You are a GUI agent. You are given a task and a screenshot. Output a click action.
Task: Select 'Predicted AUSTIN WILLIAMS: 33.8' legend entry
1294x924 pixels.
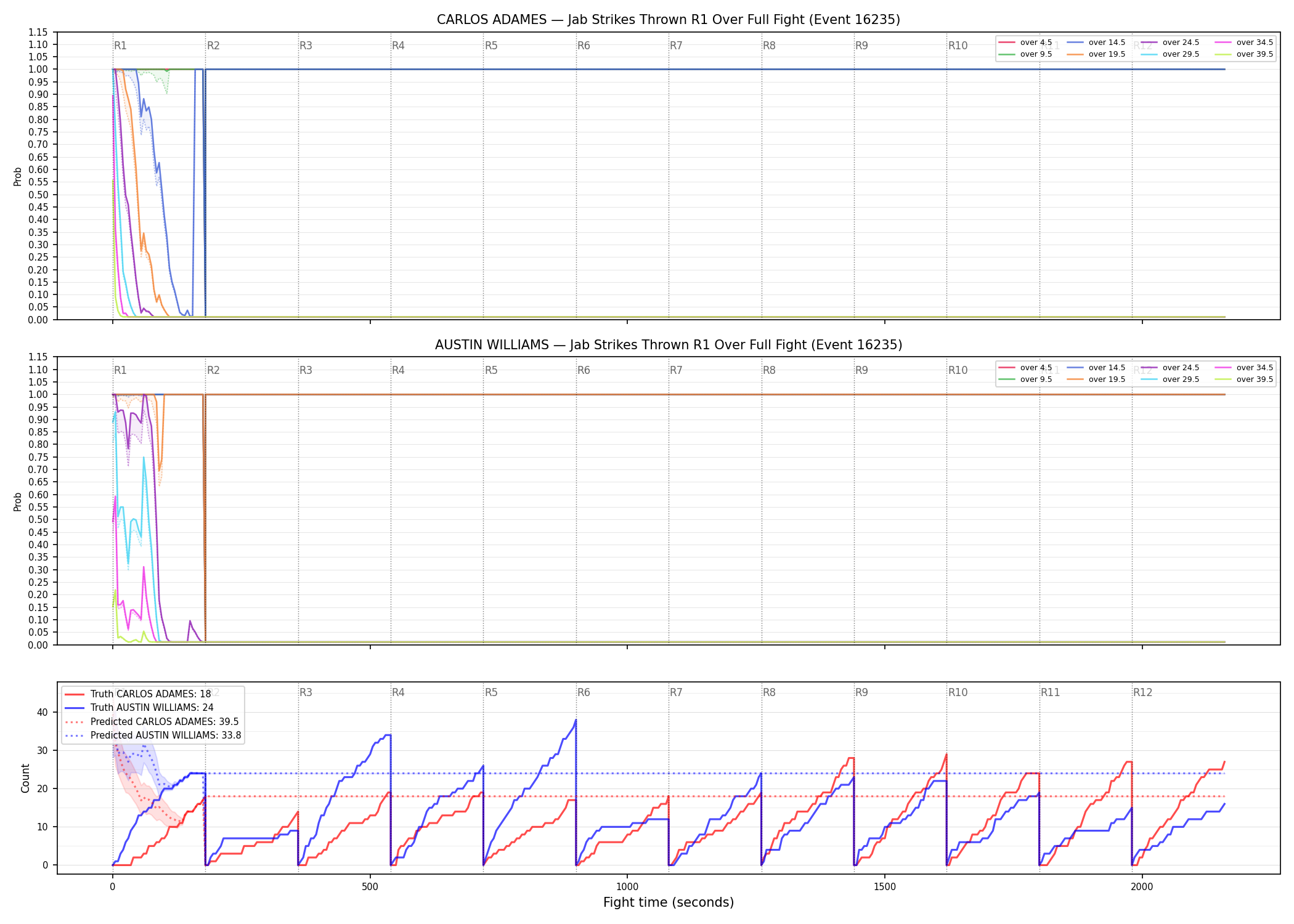[x=153, y=735]
